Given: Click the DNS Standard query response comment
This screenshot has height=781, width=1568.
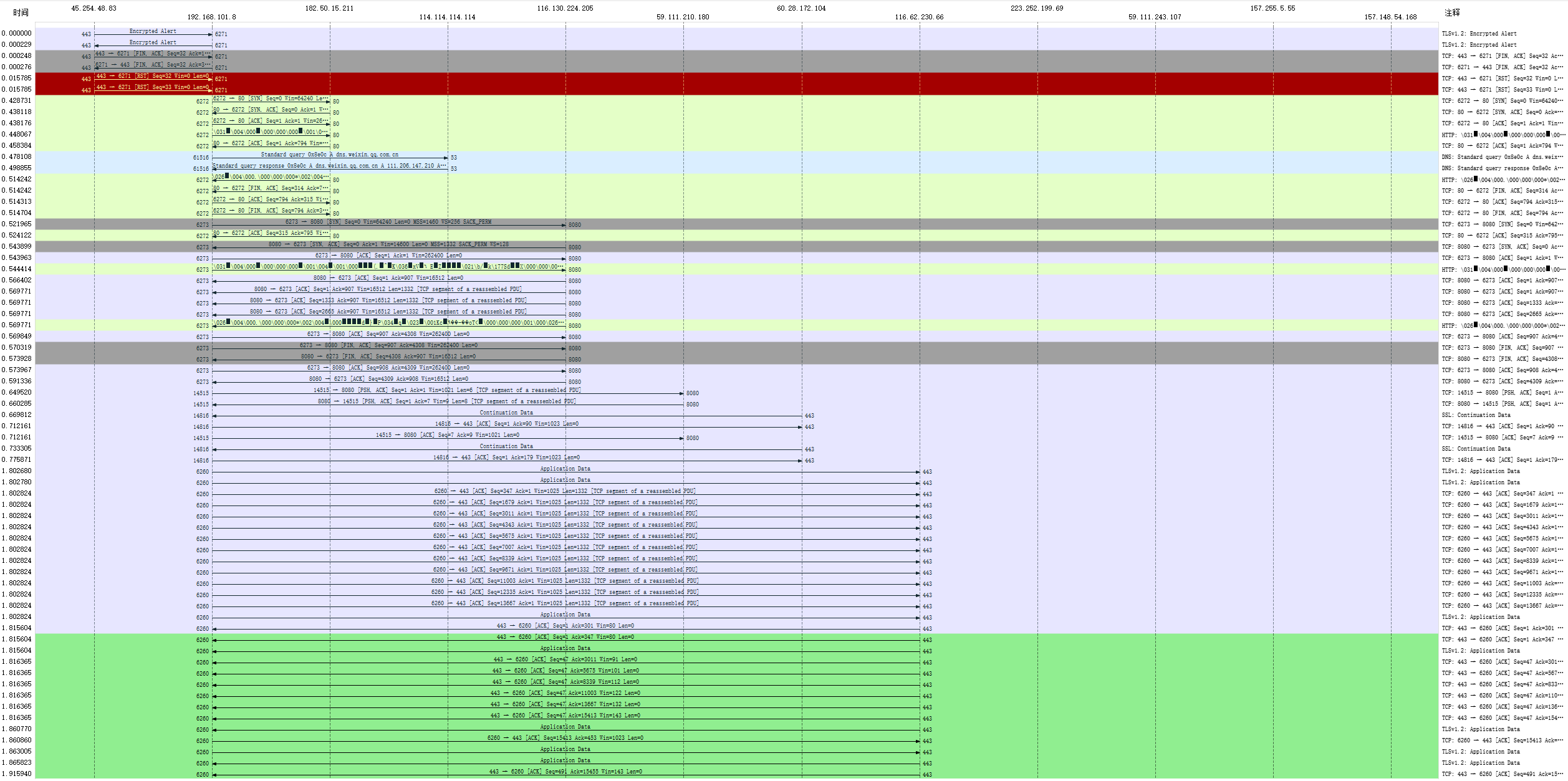Looking at the screenshot, I should [1501, 168].
